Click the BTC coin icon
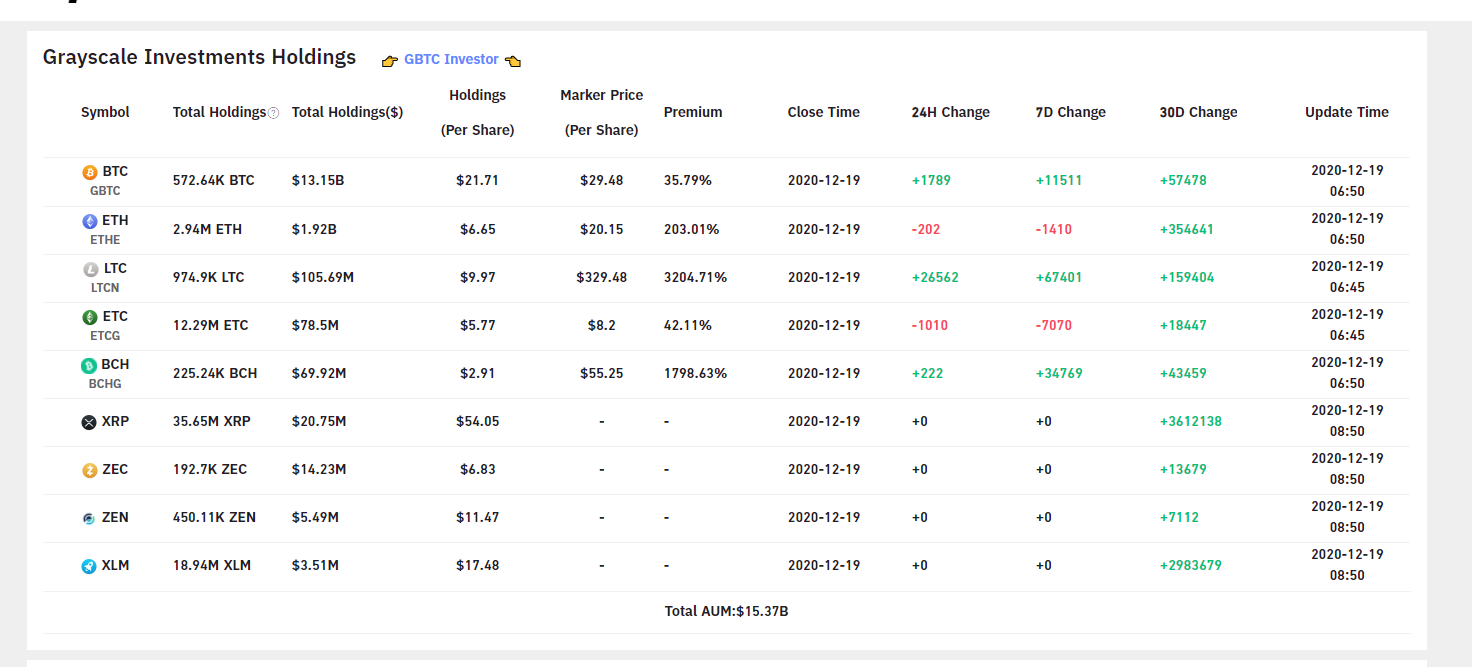 (x=90, y=172)
